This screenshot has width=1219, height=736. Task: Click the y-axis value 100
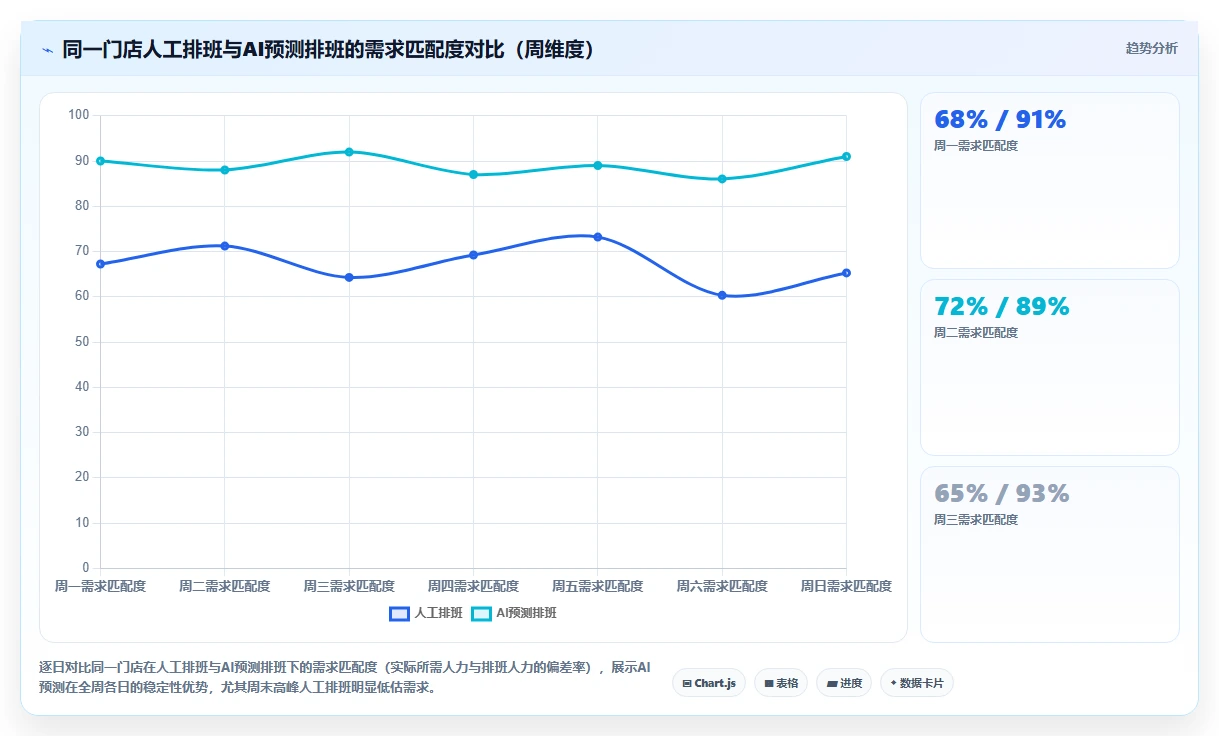(x=79, y=115)
